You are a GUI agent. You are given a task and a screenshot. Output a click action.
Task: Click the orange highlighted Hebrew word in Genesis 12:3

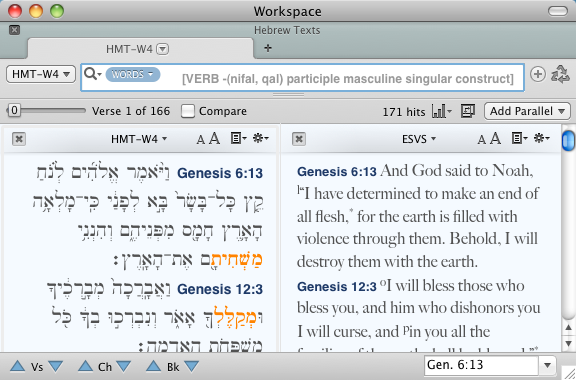(235, 317)
